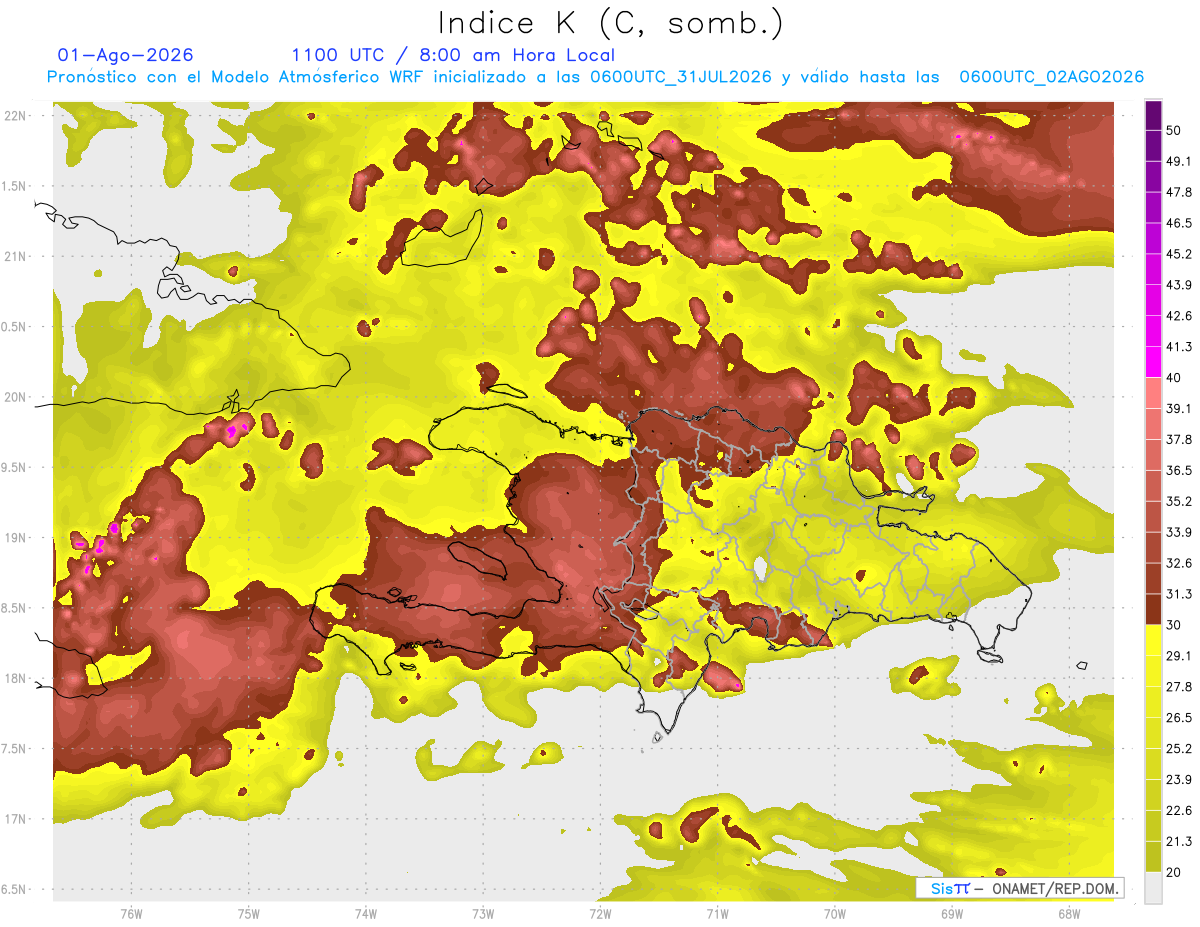Click longitude label "69W"
Viewport: 1200px width, 927px height.
(952, 914)
